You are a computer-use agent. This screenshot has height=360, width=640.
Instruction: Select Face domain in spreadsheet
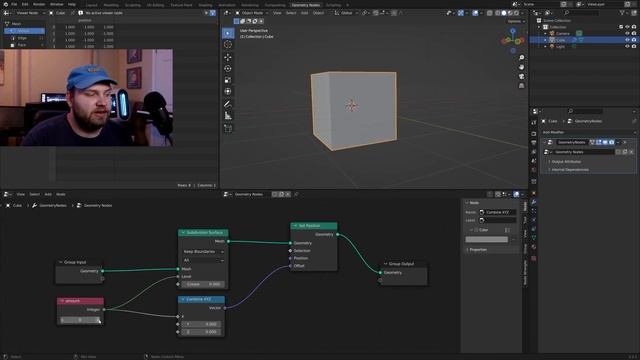tap(22, 45)
